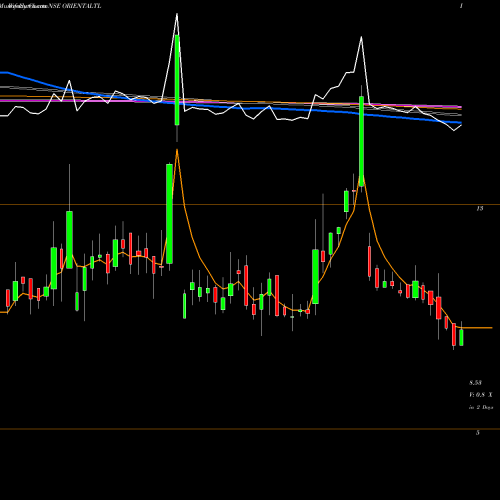Click the last green candlestick at the chart's right end
Screen dimensions: 500x500
click(461, 337)
